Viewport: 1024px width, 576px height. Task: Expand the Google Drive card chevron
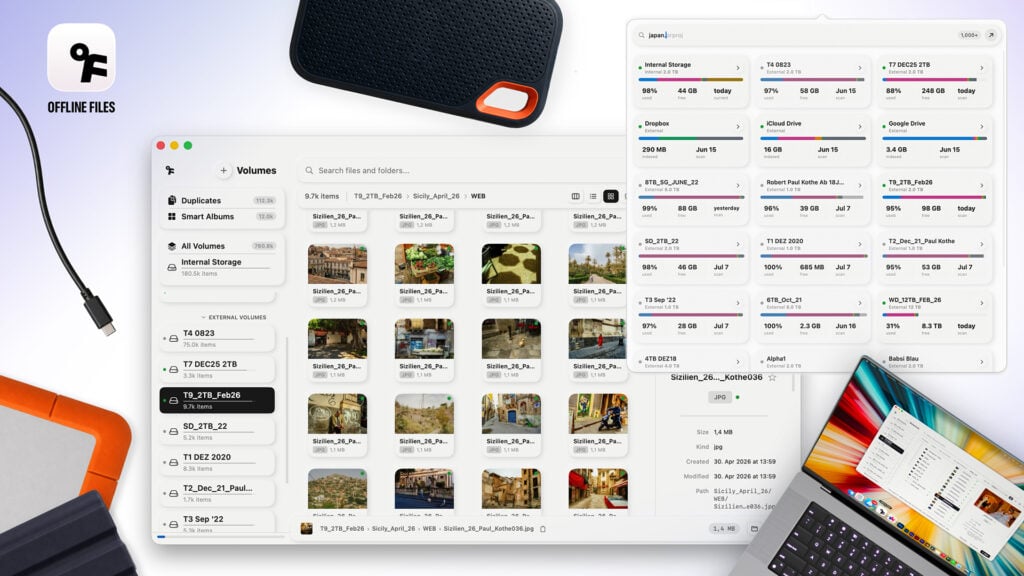pos(982,127)
